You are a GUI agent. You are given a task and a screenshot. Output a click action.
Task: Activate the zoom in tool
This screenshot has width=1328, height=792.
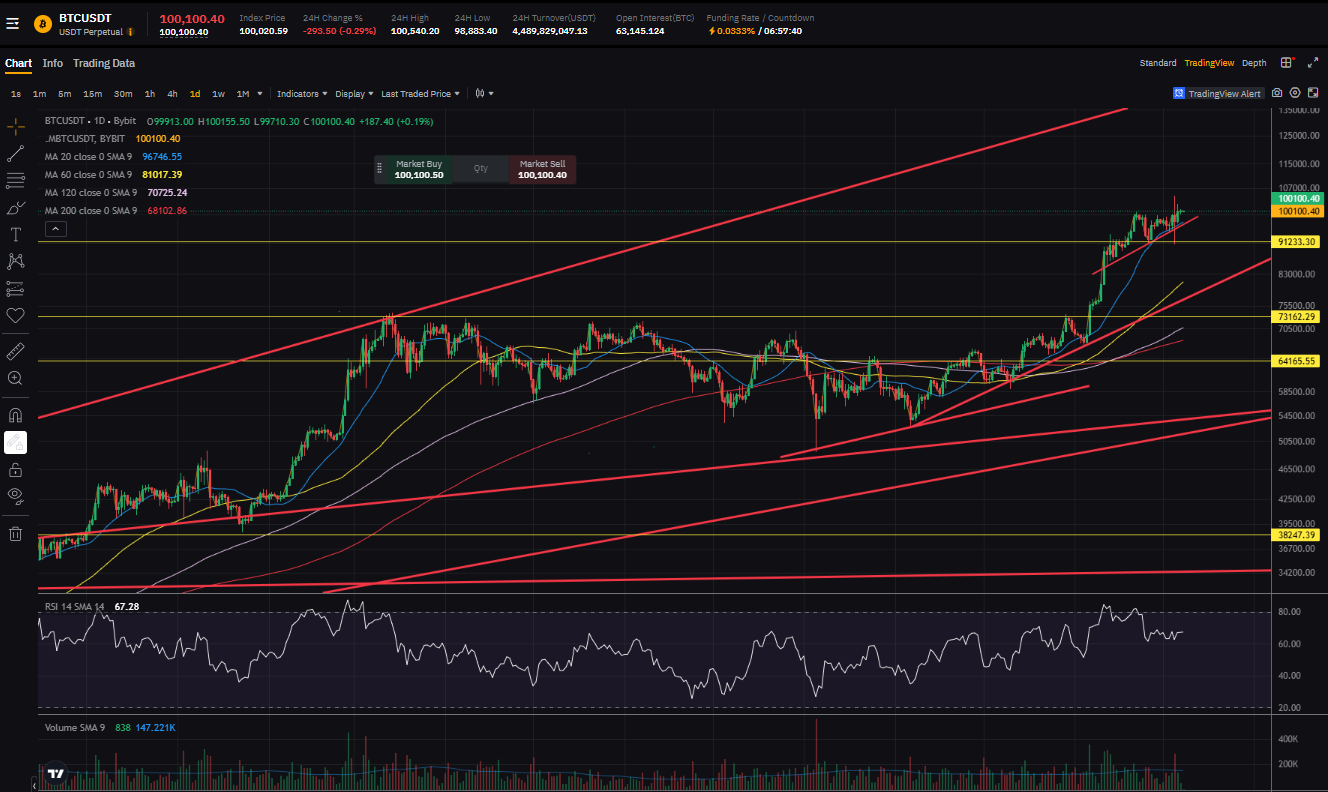point(15,378)
